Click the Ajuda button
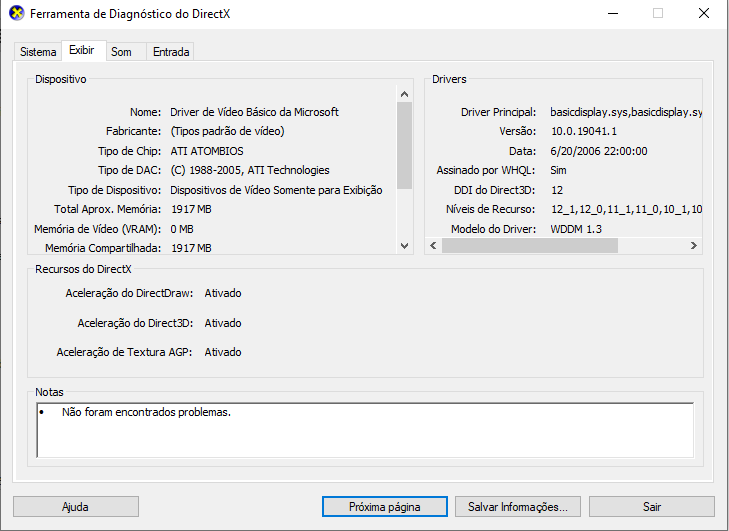The height and width of the screenshot is (531, 729). click(x=76, y=506)
